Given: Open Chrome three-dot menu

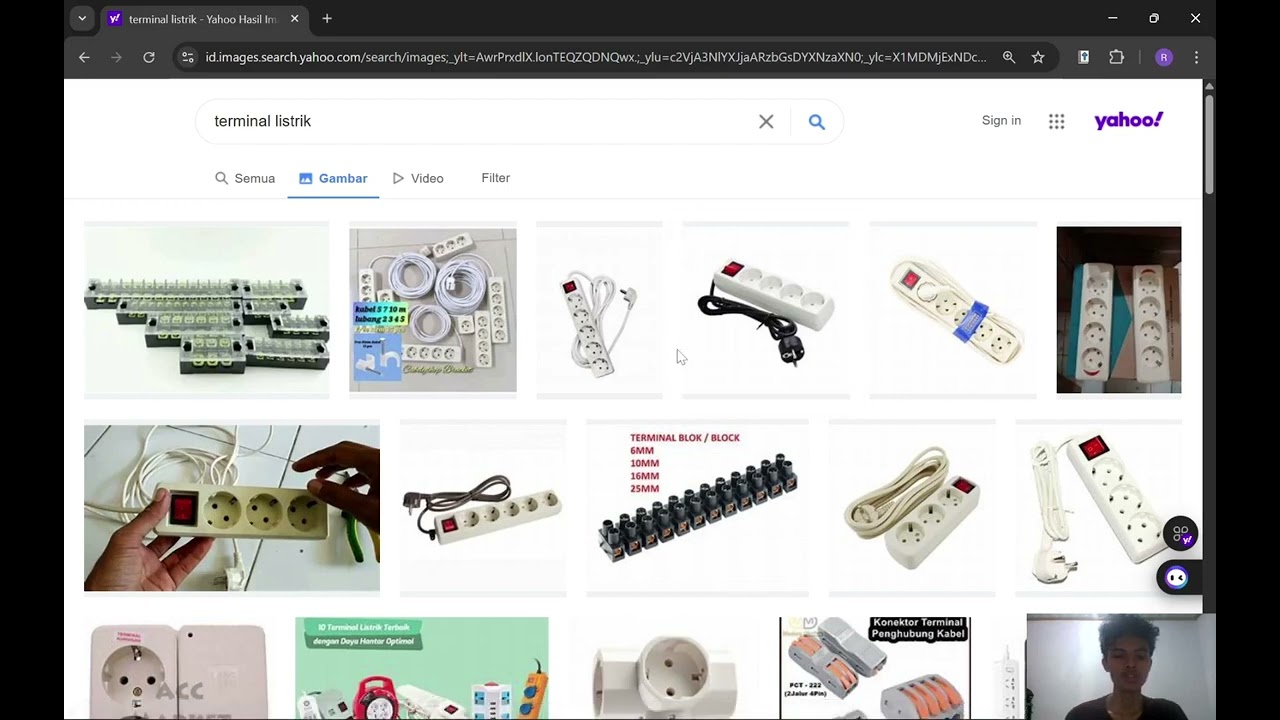Looking at the screenshot, I should click(1196, 57).
